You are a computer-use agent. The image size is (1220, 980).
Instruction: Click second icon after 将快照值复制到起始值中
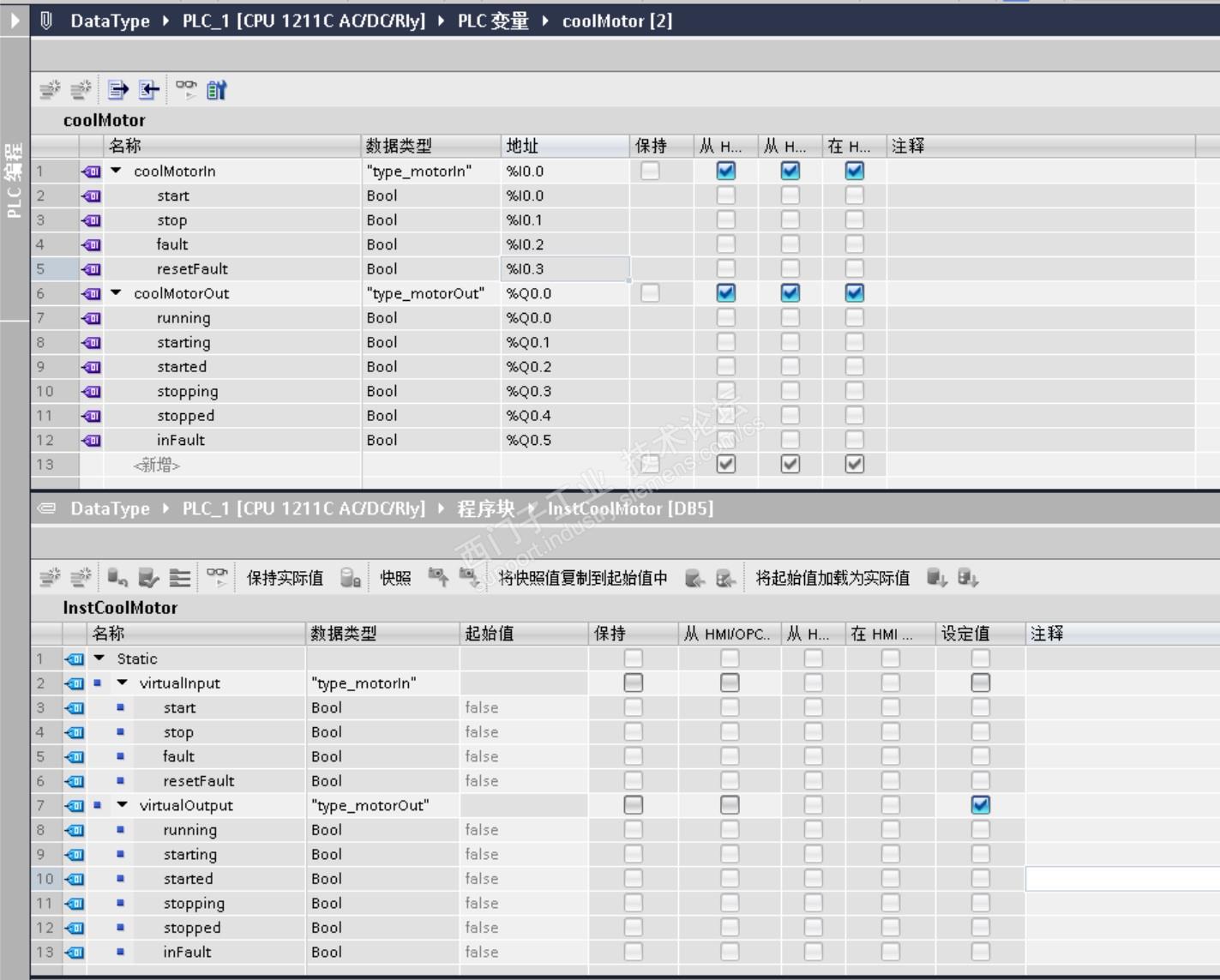(x=726, y=577)
